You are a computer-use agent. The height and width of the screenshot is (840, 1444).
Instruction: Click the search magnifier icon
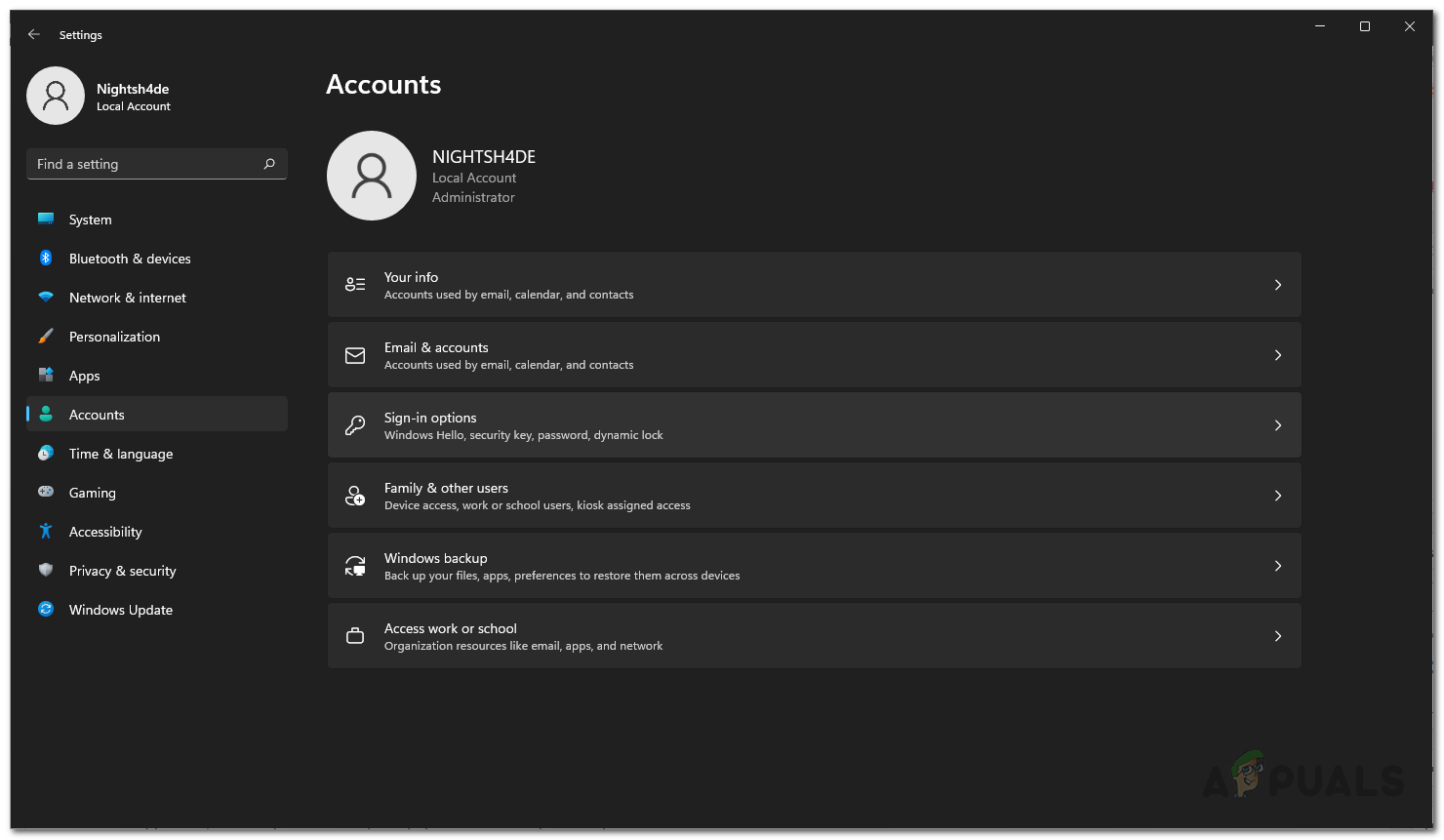(269, 164)
